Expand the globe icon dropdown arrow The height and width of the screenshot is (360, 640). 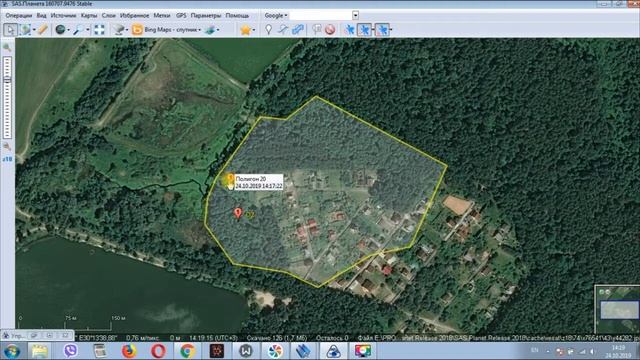point(68,30)
